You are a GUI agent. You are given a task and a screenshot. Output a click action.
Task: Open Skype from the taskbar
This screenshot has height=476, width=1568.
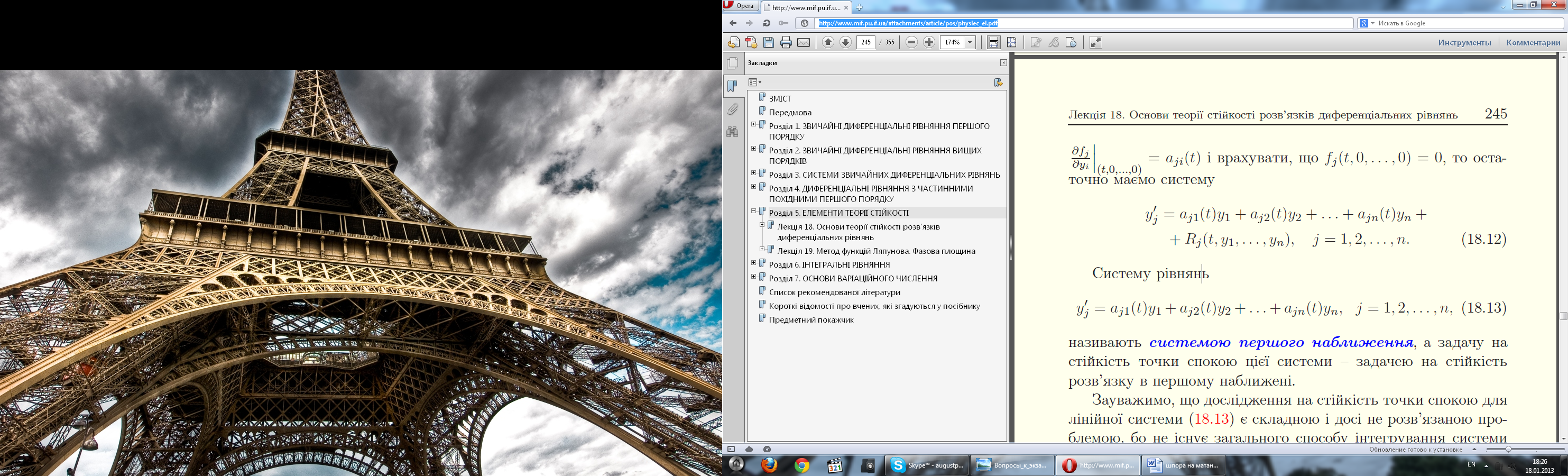pyautogui.click(x=927, y=465)
